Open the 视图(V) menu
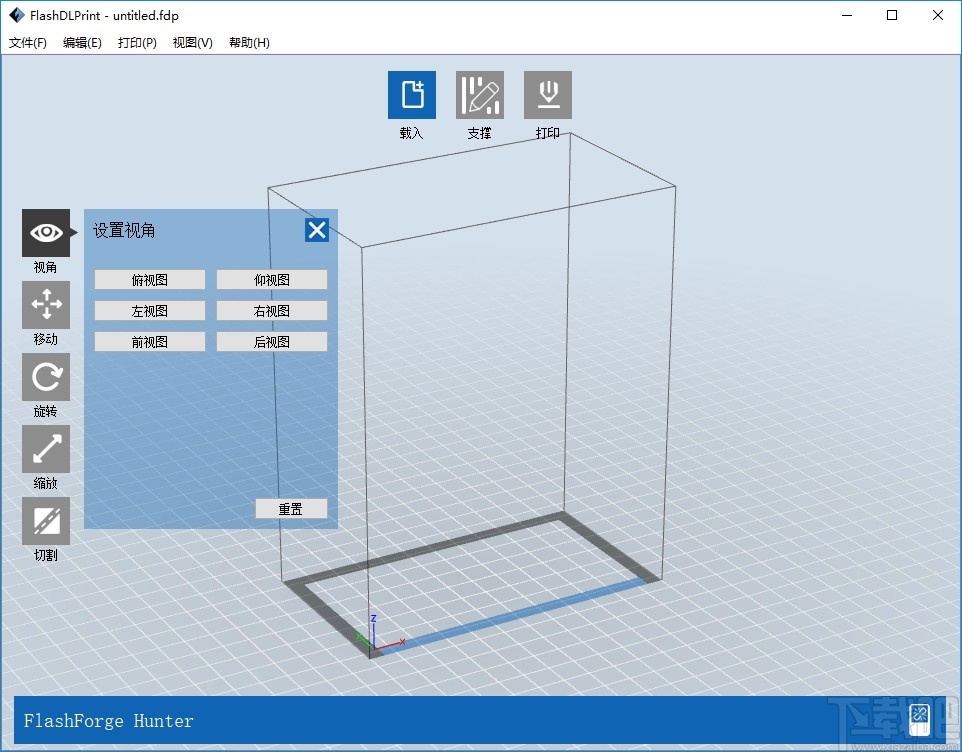The image size is (962, 752). point(193,42)
